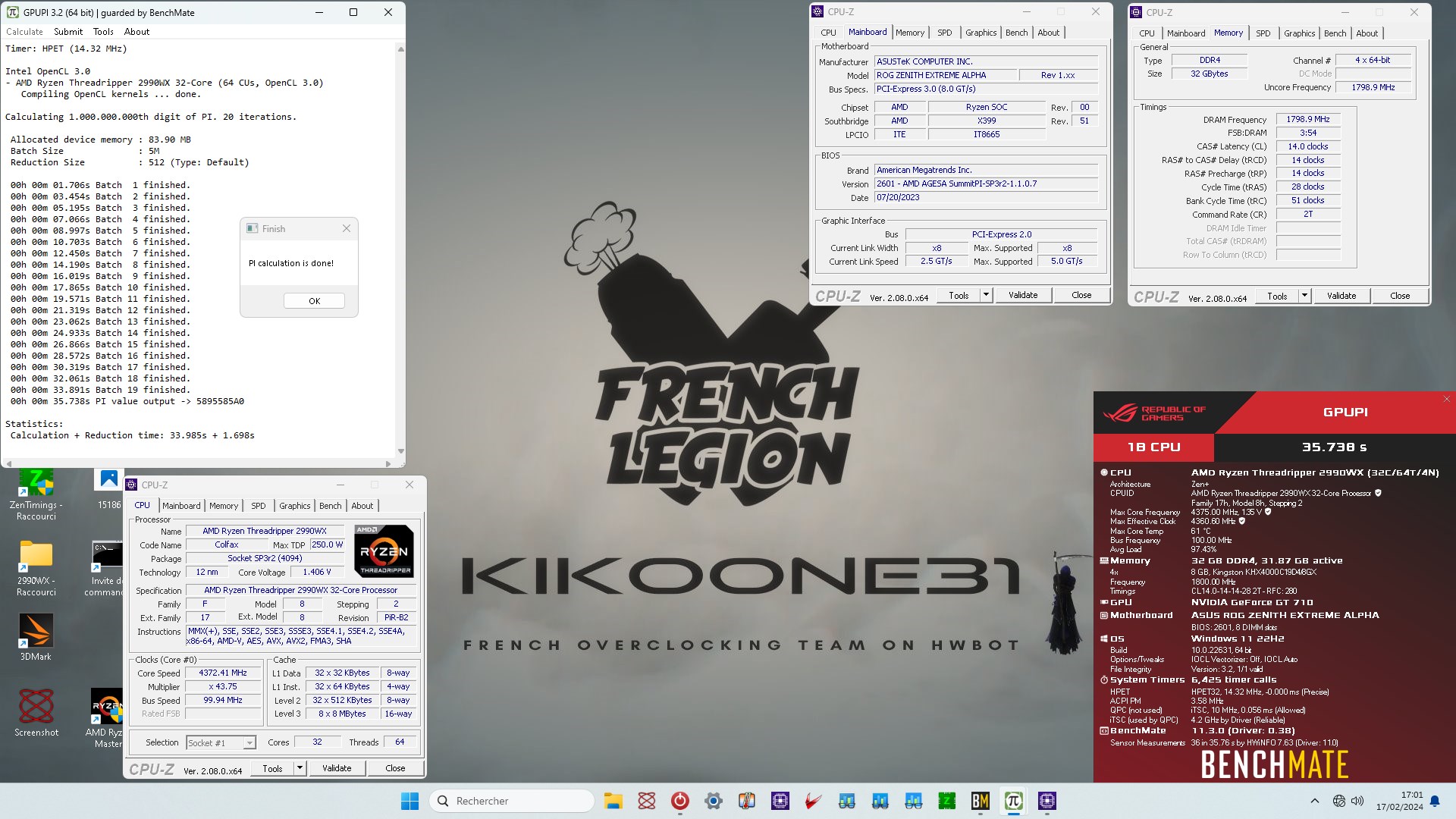Click Tools button in CPU-Z Mainboard window

point(959,295)
